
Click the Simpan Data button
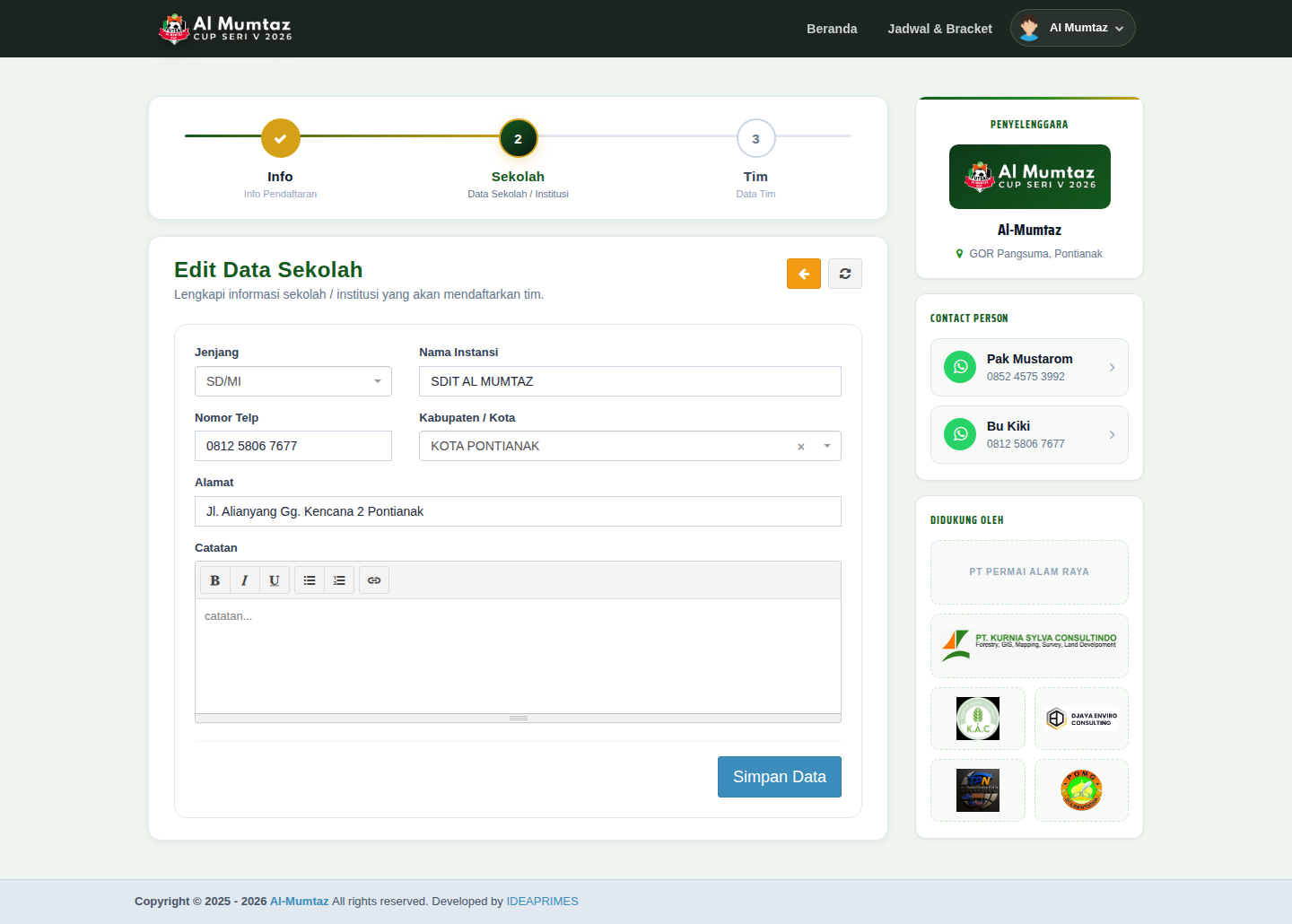point(780,777)
